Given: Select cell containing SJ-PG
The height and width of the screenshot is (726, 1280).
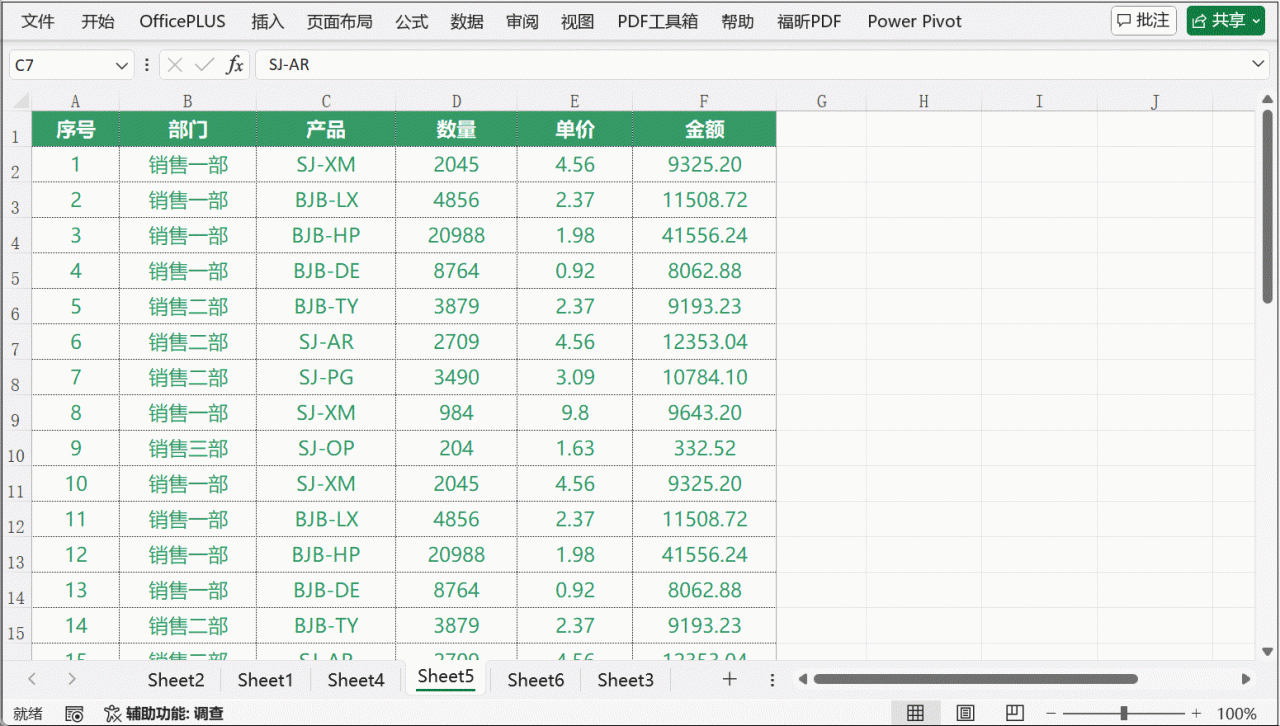Looking at the screenshot, I should (326, 378).
